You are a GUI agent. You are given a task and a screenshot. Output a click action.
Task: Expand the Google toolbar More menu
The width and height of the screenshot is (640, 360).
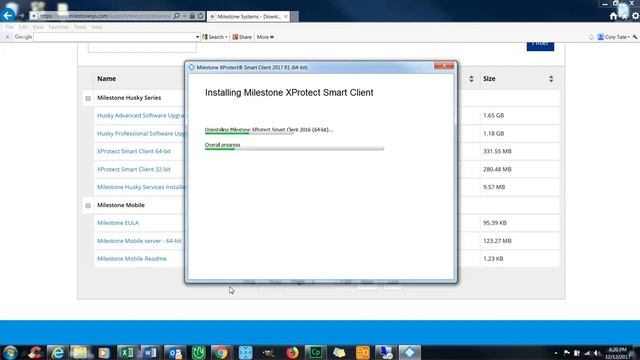[265, 37]
